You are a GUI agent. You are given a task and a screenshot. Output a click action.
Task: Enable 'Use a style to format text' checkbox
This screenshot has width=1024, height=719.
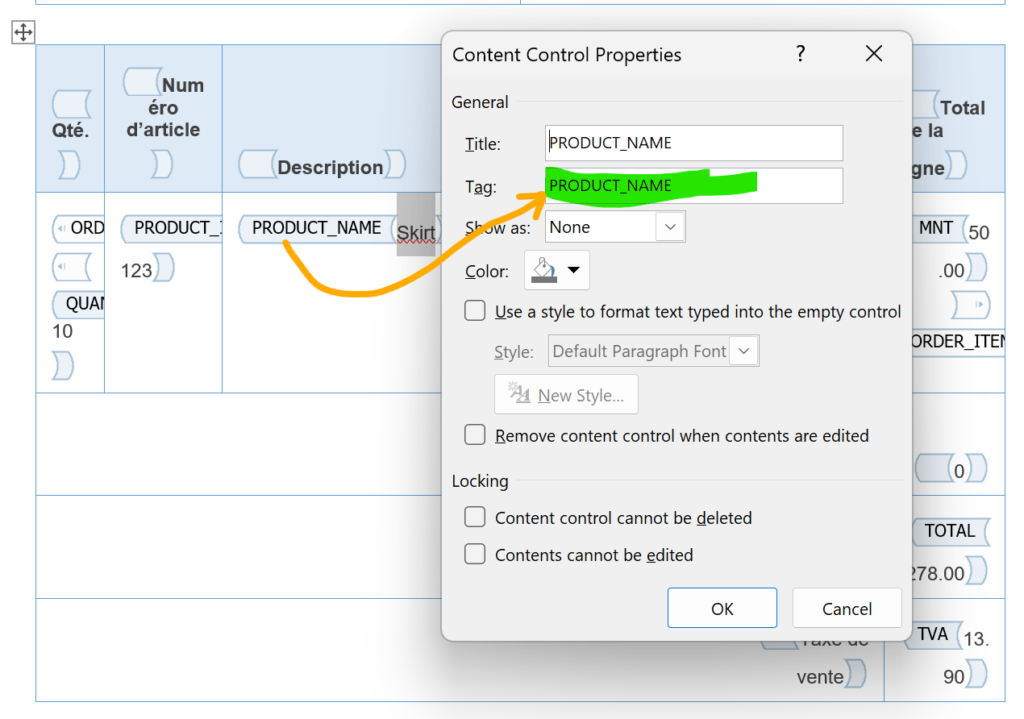(x=475, y=311)
